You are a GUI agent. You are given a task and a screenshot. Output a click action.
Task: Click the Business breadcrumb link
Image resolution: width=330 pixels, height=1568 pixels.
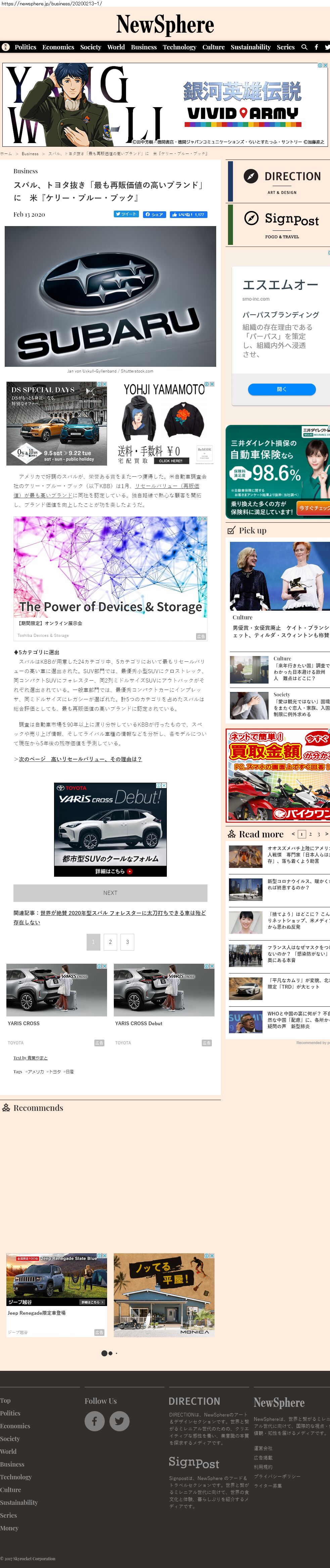tap(30, 154)
